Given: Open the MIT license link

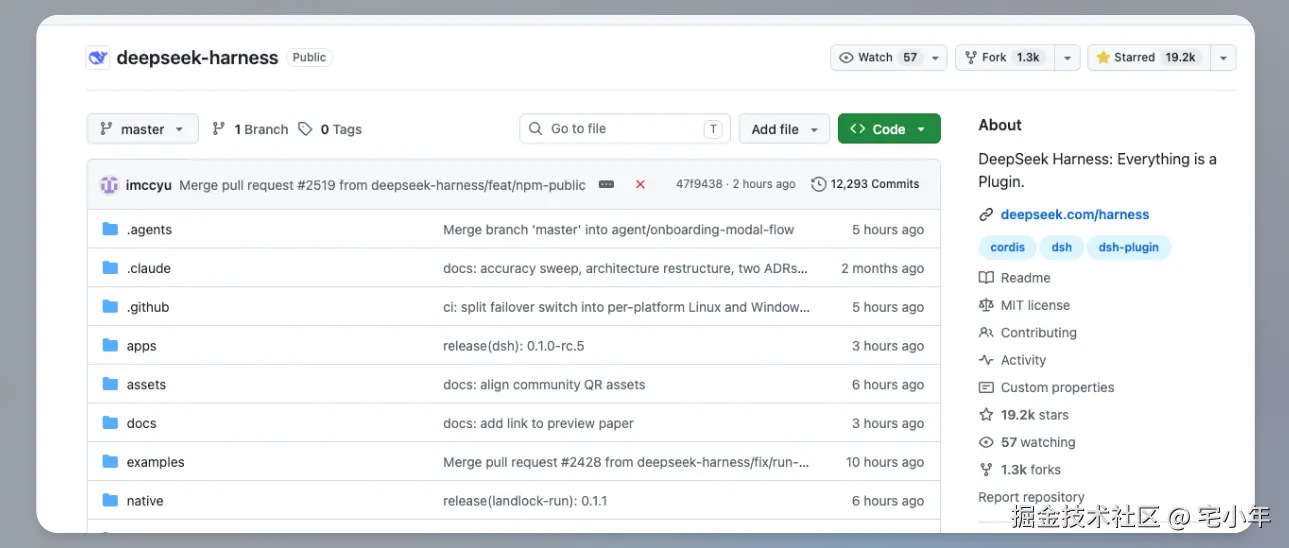Looking at the screenshot, I should click(x=1024, y=305).
